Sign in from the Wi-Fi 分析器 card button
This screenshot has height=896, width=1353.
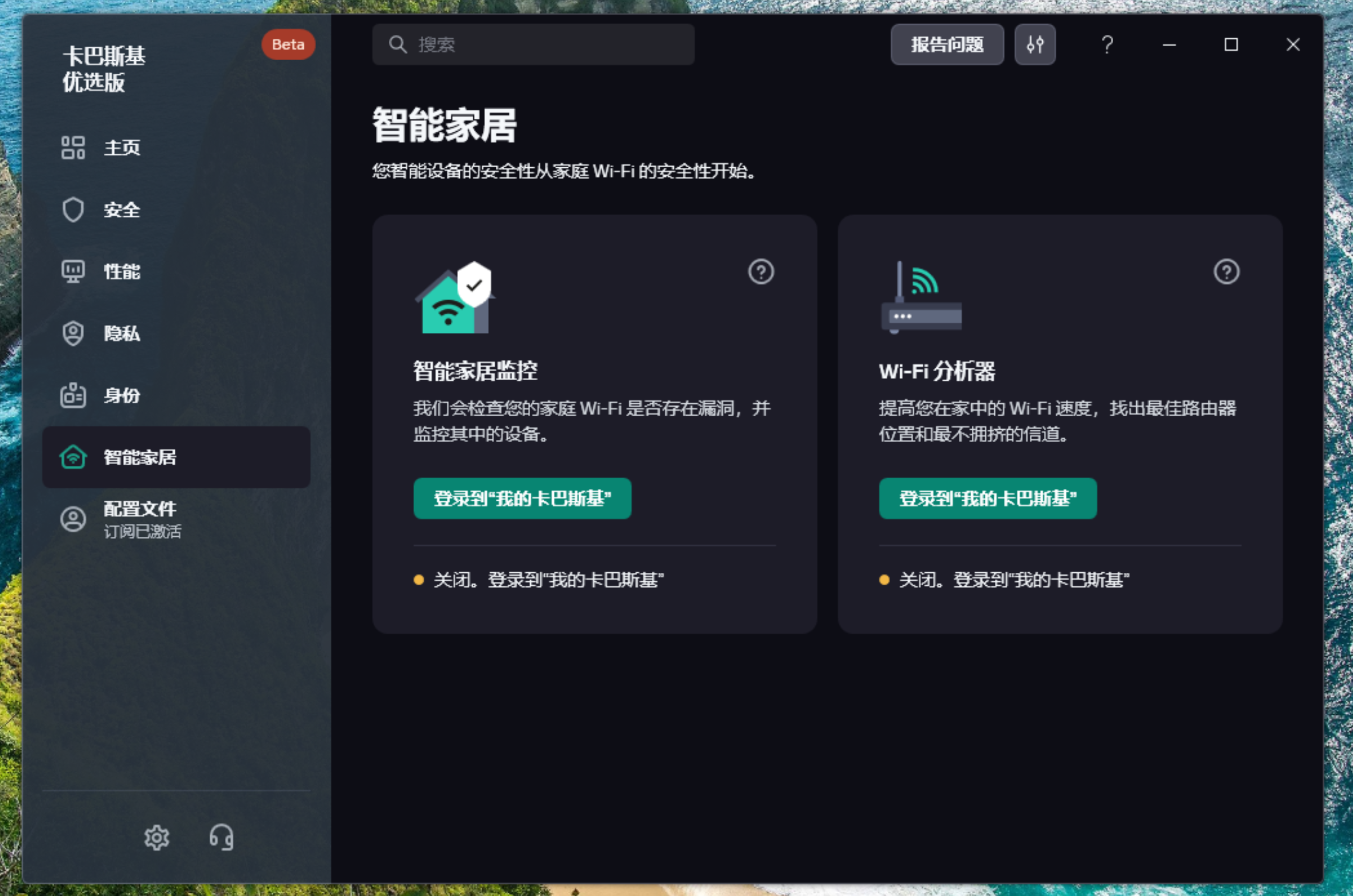coord(987,498)
